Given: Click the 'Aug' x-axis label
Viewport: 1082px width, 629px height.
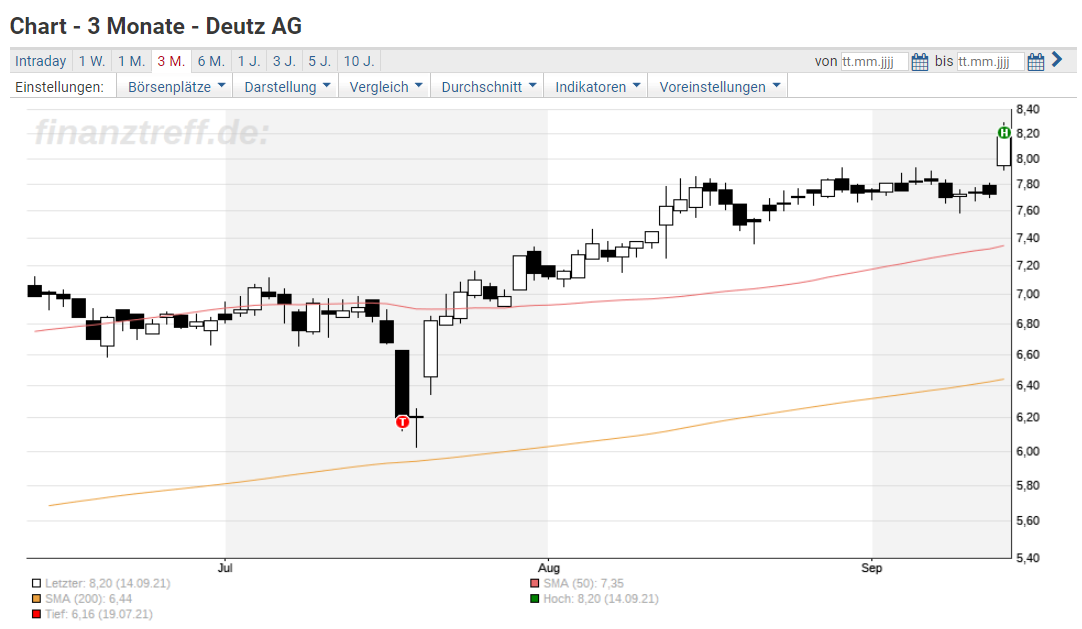Looking at the screenshot, I should click(x=549, y=568).
